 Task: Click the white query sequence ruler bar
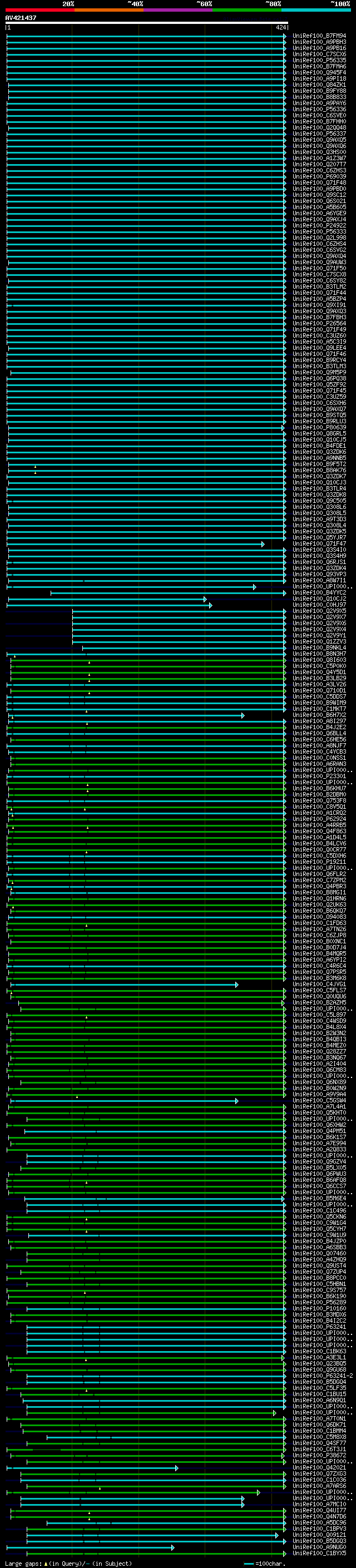click(147, 23)
